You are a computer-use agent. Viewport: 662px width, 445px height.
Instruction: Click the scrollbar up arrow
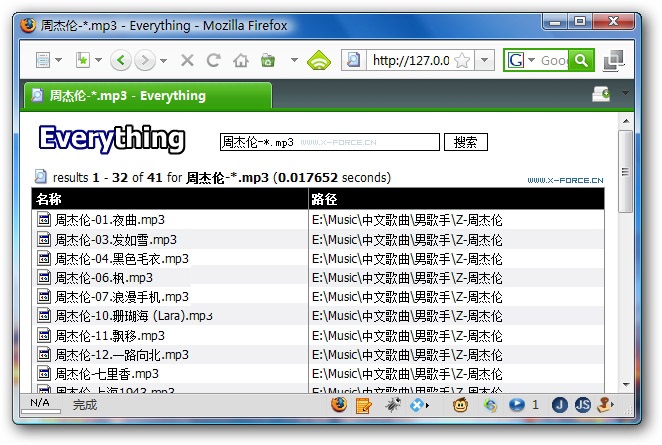626,121
